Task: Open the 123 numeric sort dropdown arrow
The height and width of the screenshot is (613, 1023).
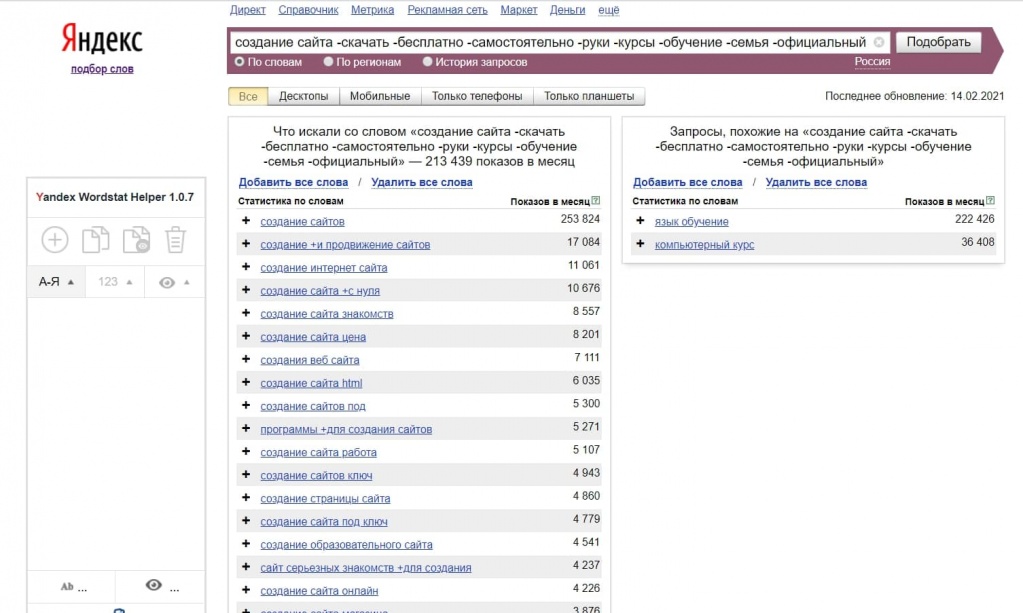Action: (127, 282)
